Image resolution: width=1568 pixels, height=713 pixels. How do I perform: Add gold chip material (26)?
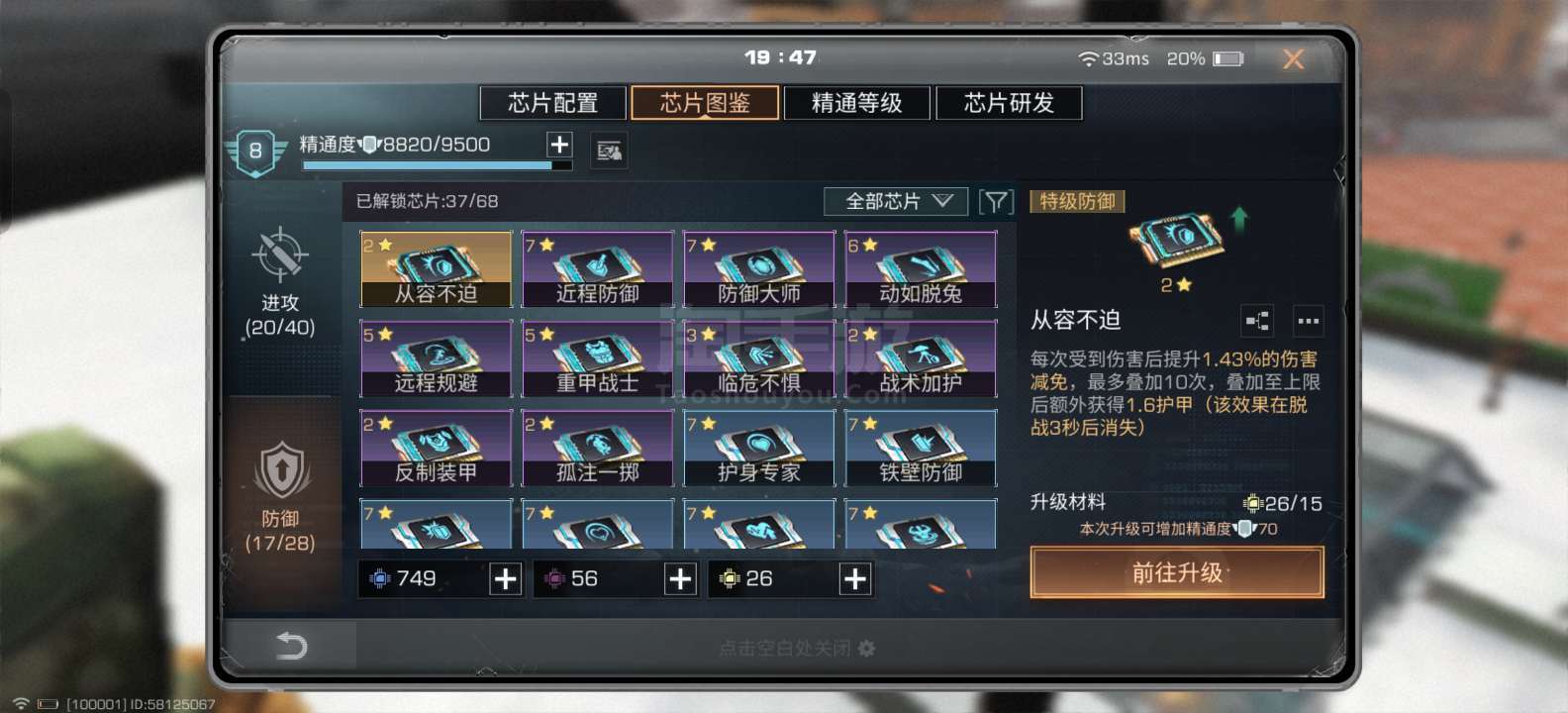[854, 579]
